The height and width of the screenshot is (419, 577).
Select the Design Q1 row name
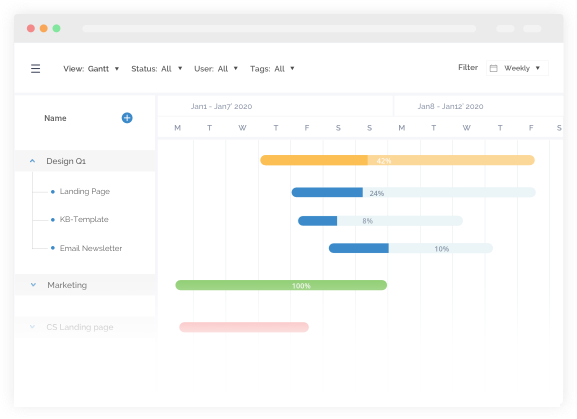(x=66, y=161)
